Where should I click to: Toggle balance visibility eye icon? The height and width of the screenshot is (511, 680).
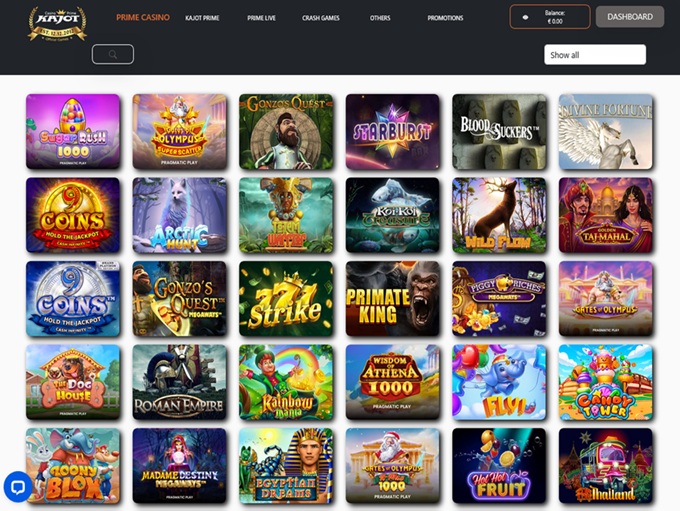point(525,17)
